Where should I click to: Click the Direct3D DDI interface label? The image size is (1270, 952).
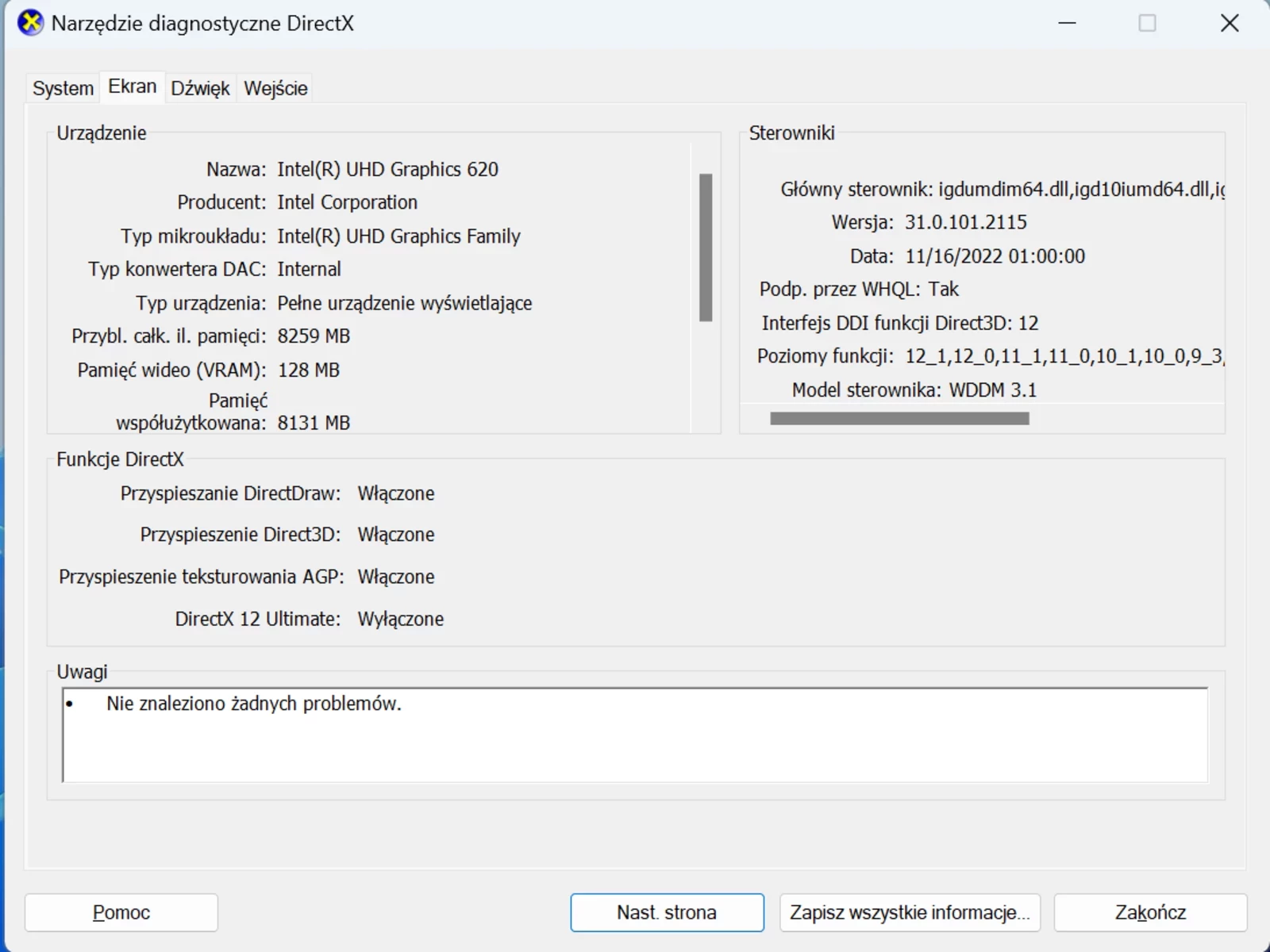pos(887,323)
